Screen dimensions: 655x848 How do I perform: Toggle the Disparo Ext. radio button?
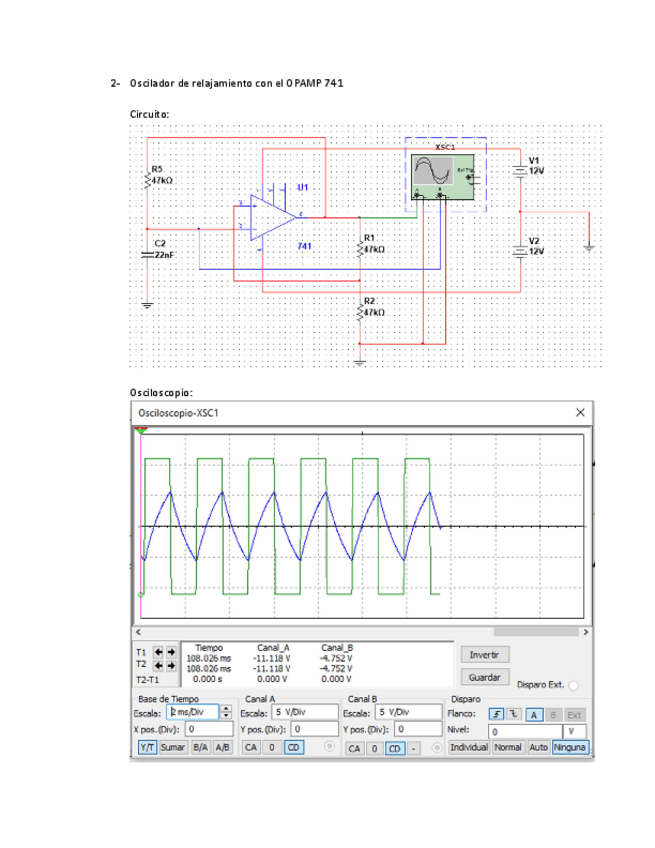pyautogui.click(x=574, y=686)
